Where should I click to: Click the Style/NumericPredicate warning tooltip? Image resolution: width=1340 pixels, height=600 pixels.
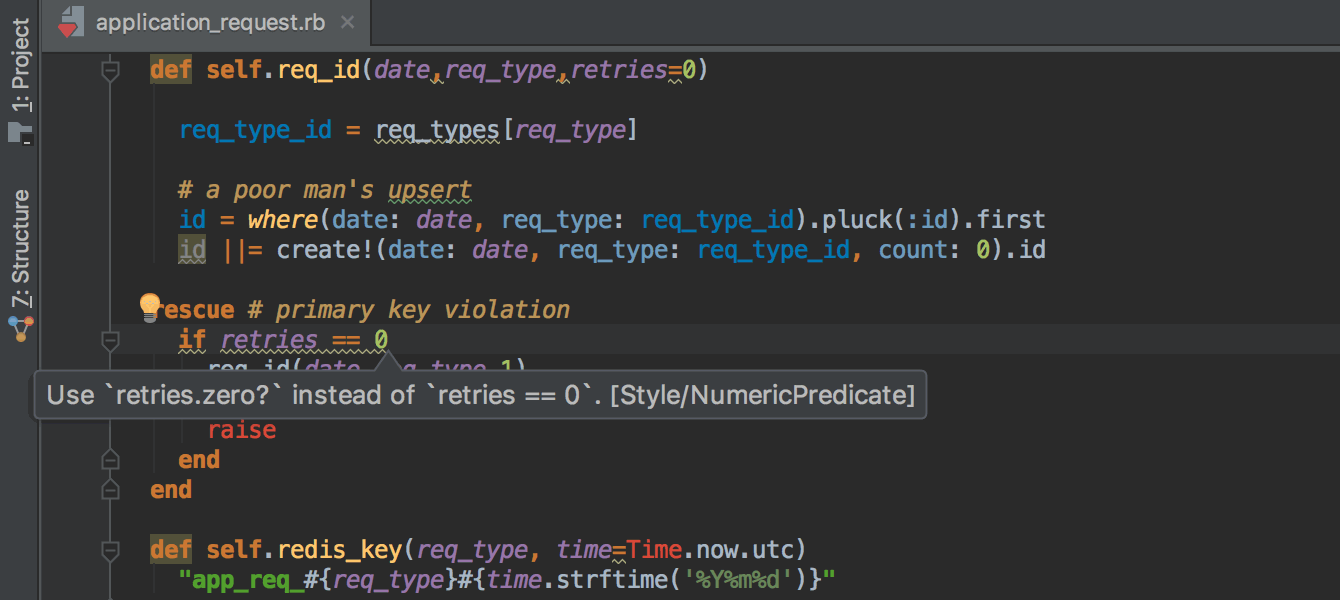481,395
